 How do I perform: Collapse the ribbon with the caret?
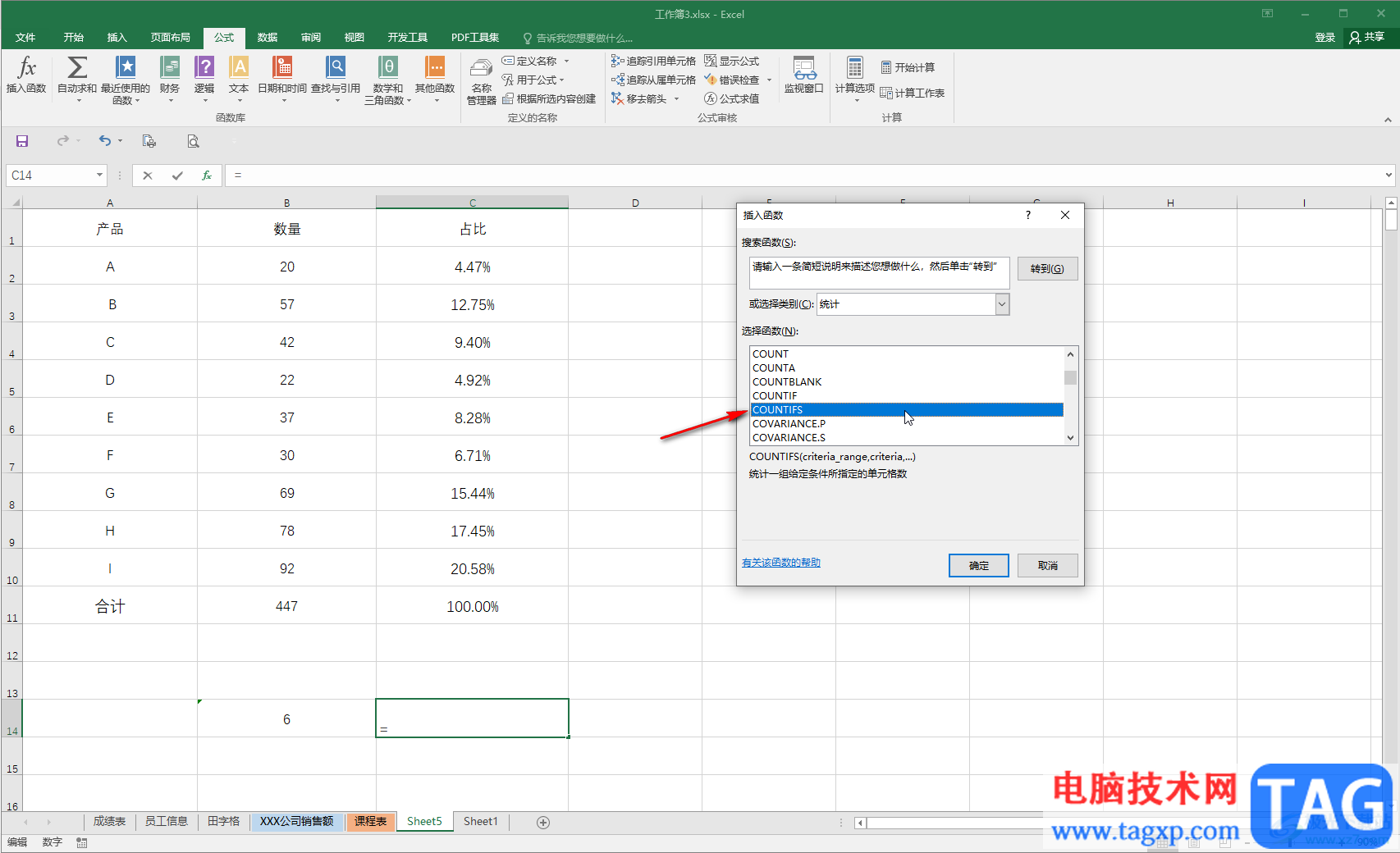pyautogui.click(x=1388, y=120)
